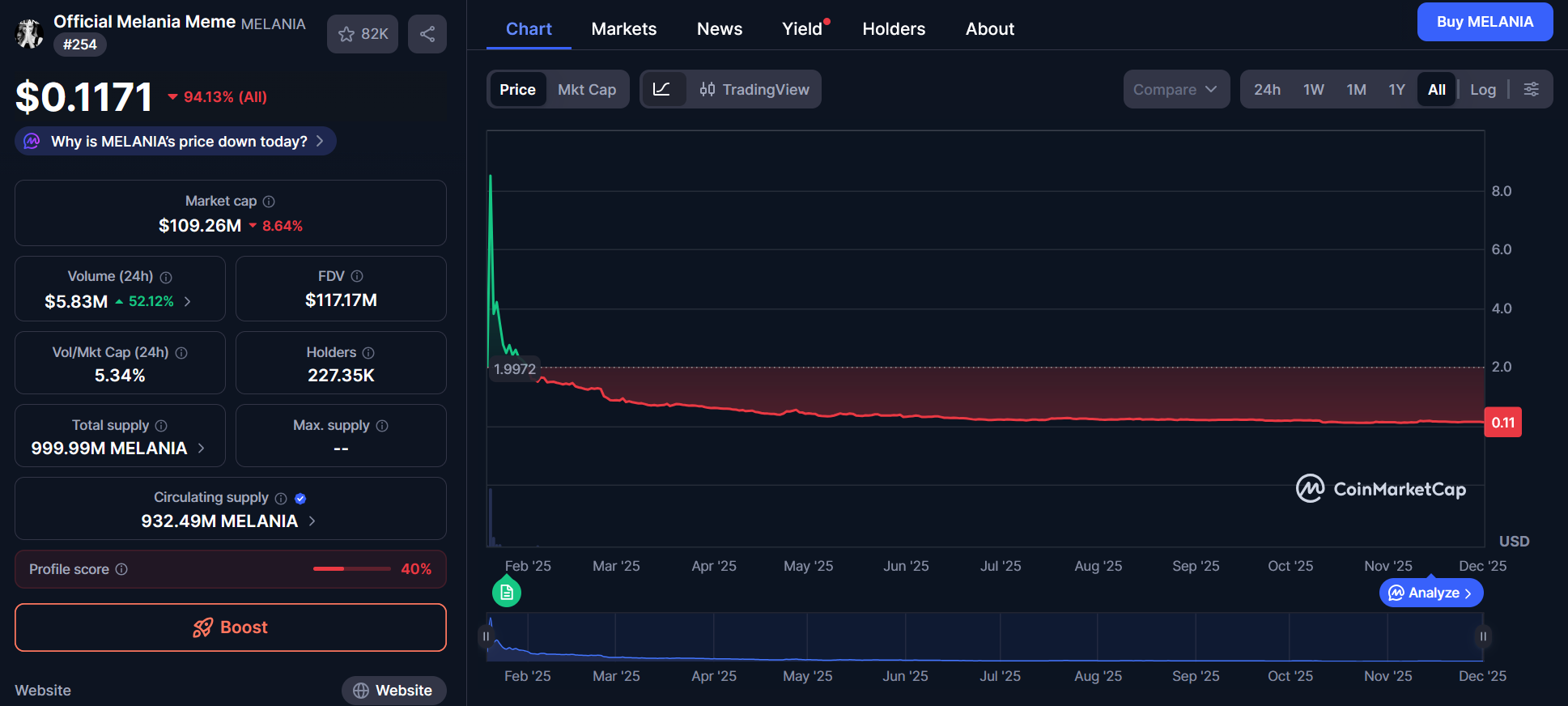Expand the Circulating supply details chevron
Image resolution: width=1568 pixels, height=706 pixels.
pos(312,521)
